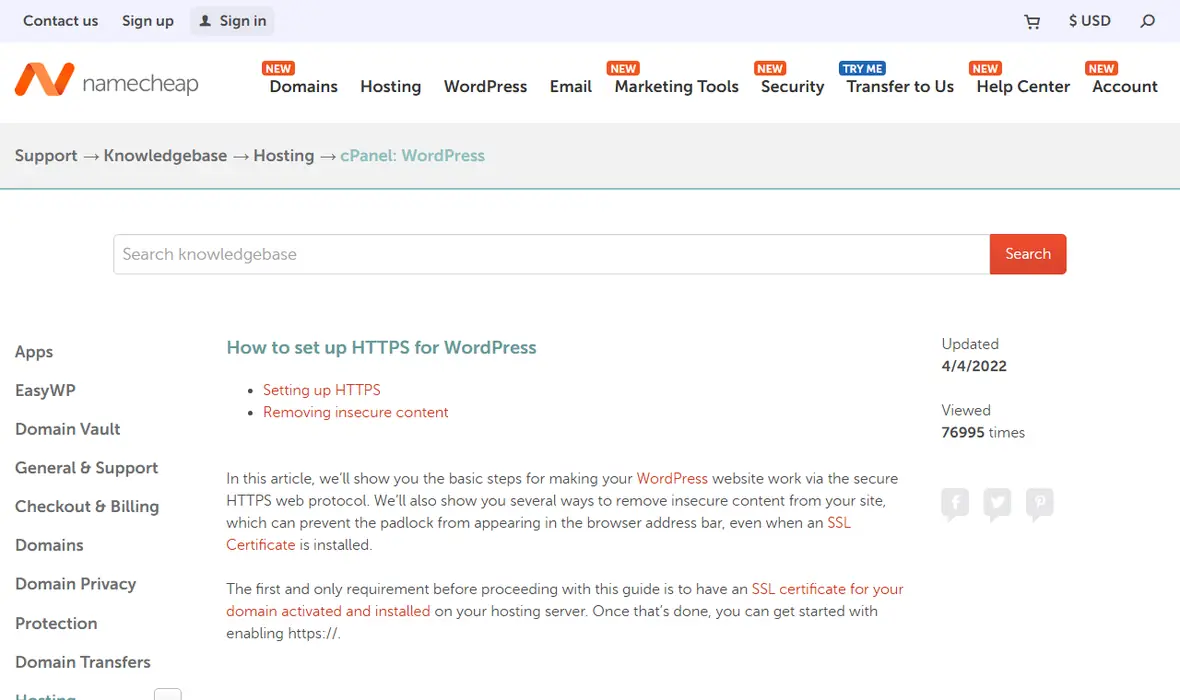1180x700 pixels.
Task: Open the $ USD currency selector
Action: pyautogui.click(x=1090, y=21)
